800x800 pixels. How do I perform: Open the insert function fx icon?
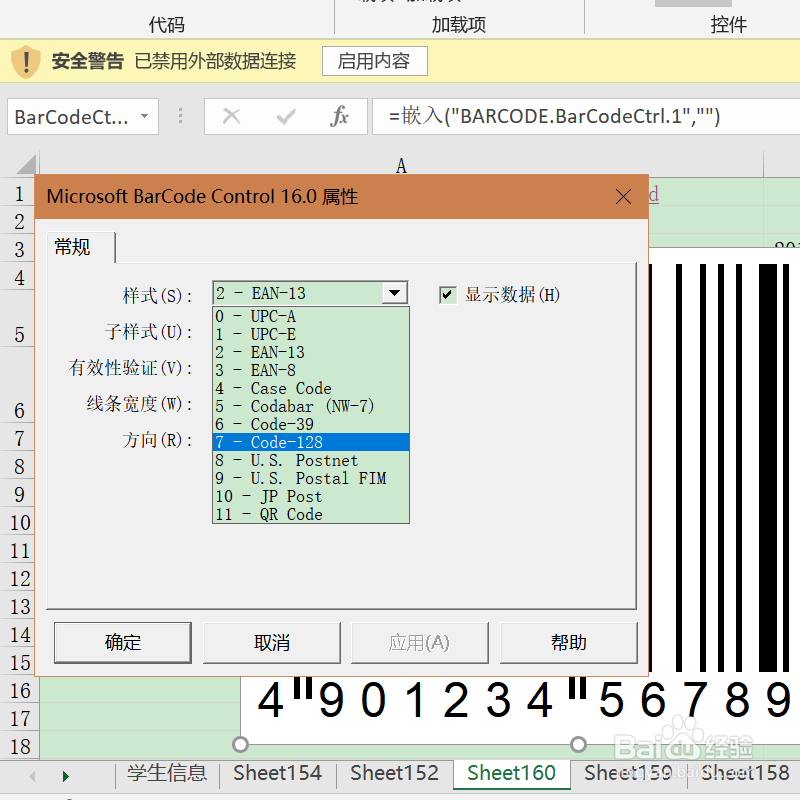coord(339,116)
